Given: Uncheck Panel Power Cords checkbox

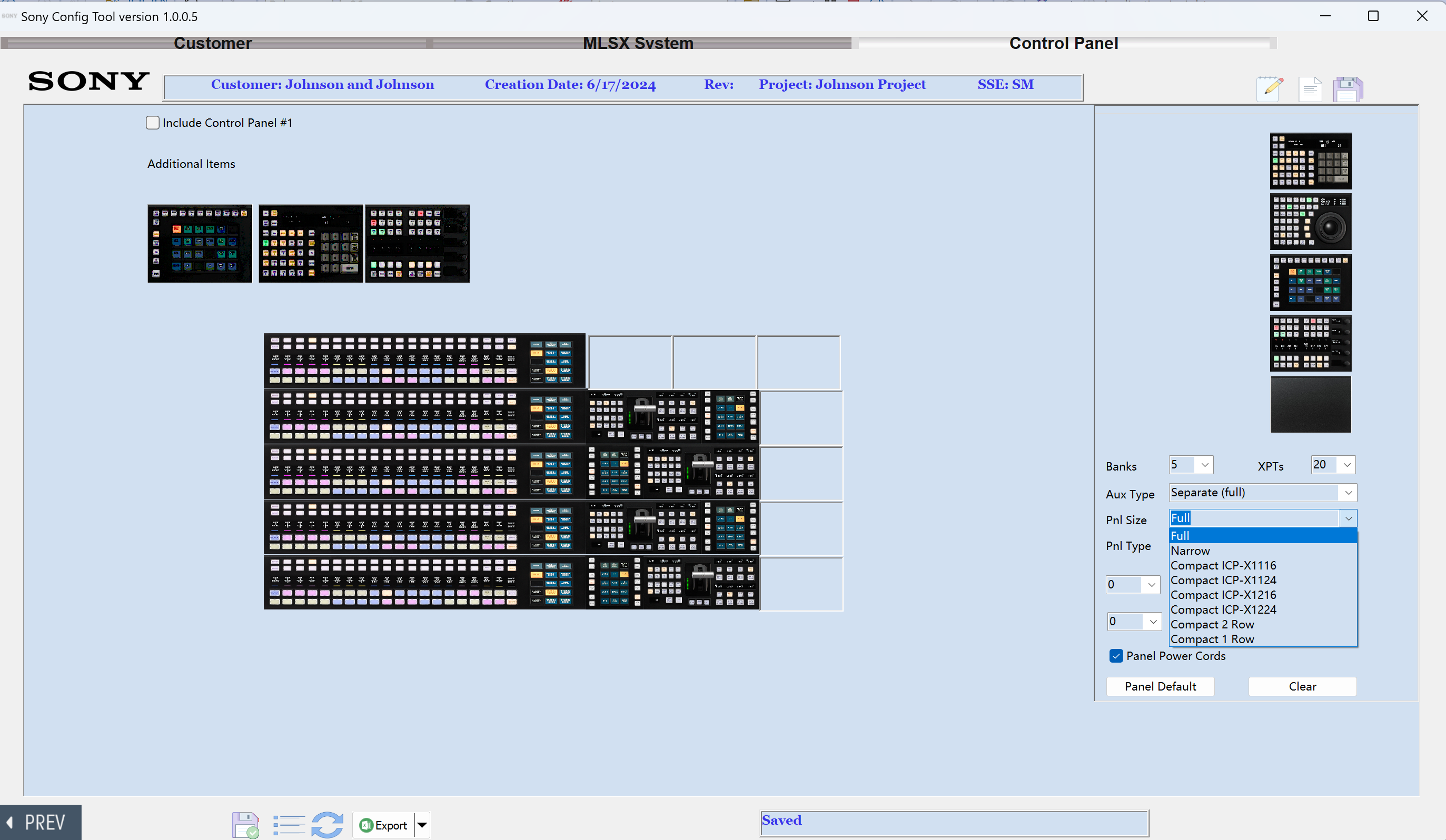Looking at the screenshot, I should tap(1115, 656).
